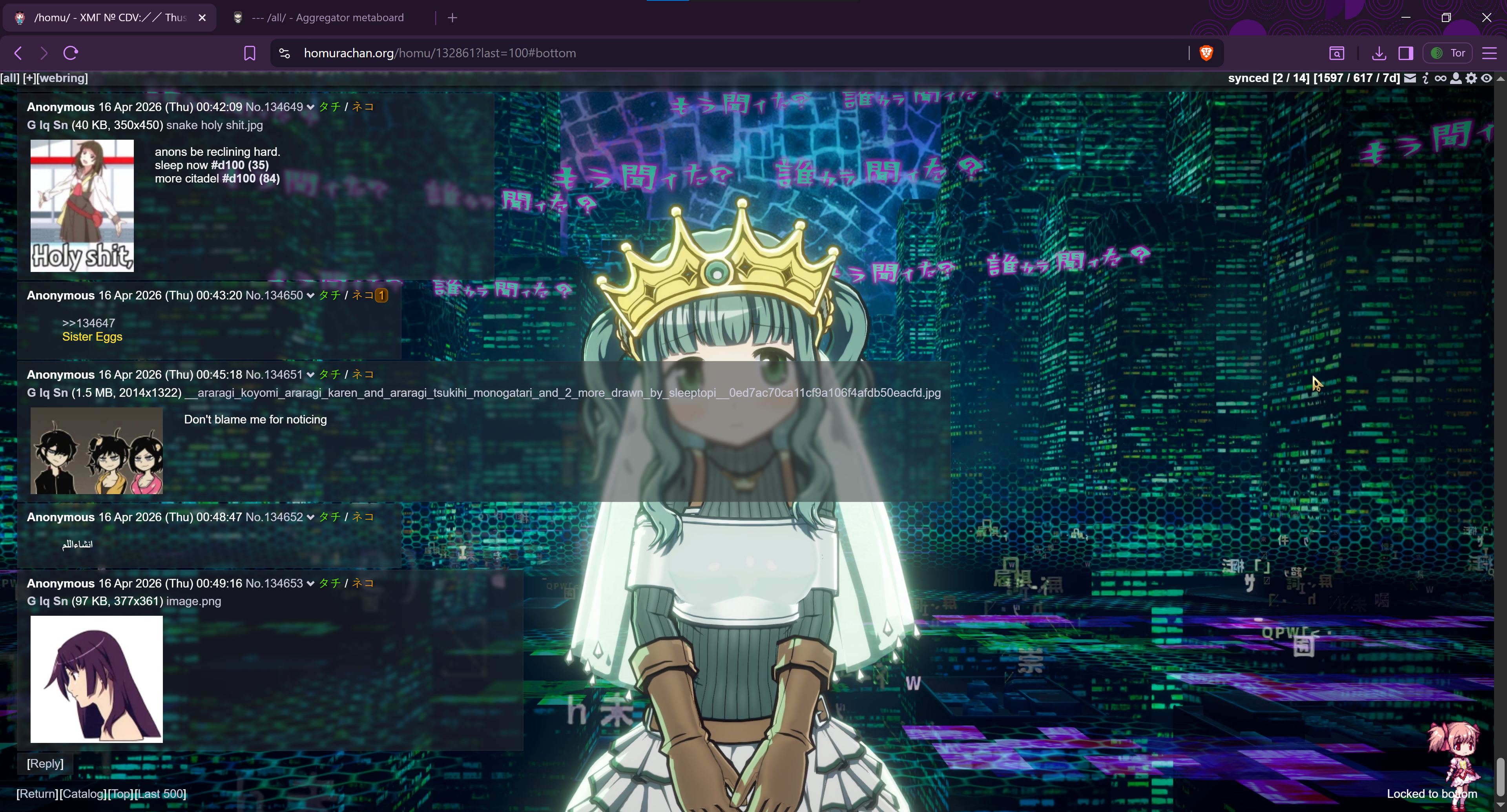The height and width of the screenshot is (812, 1507).
Task: Open the board options gear icon
Action: 1471,78
